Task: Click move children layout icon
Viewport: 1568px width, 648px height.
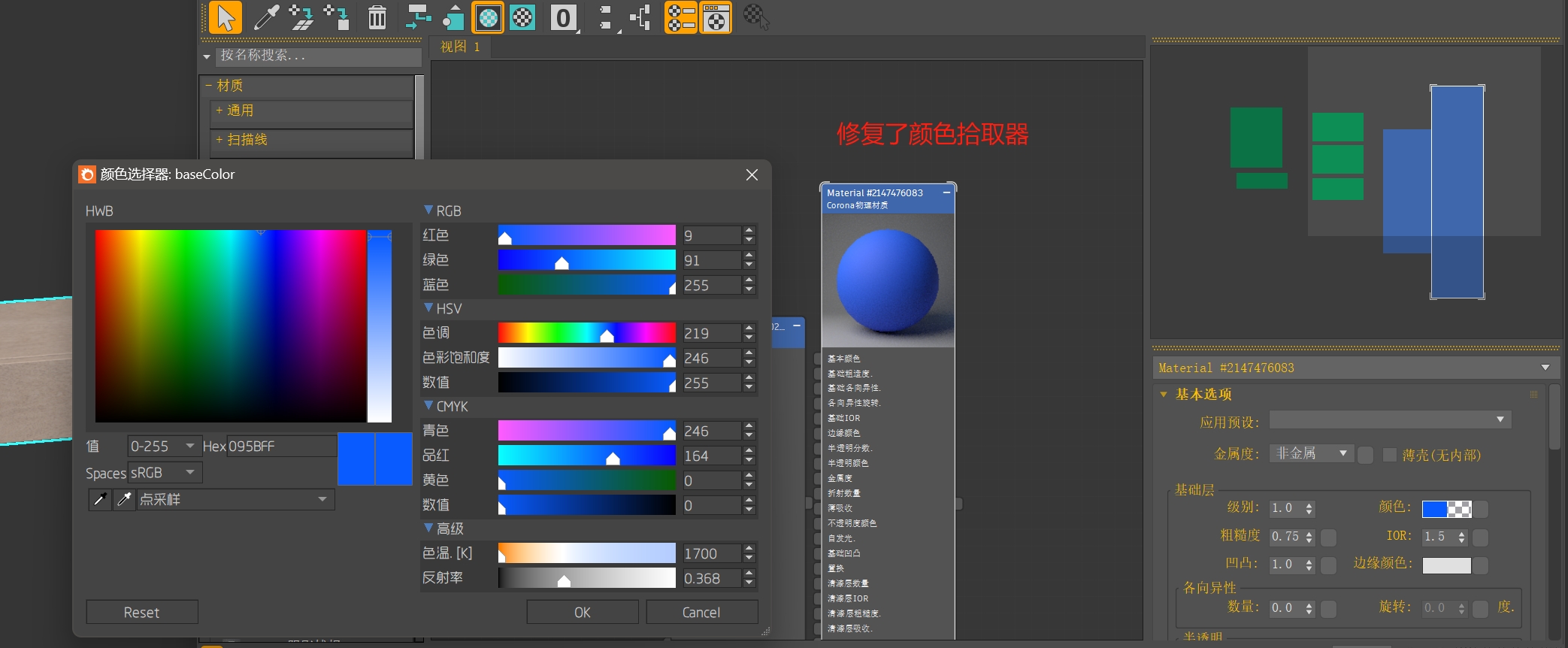Action: coord(418,17)
